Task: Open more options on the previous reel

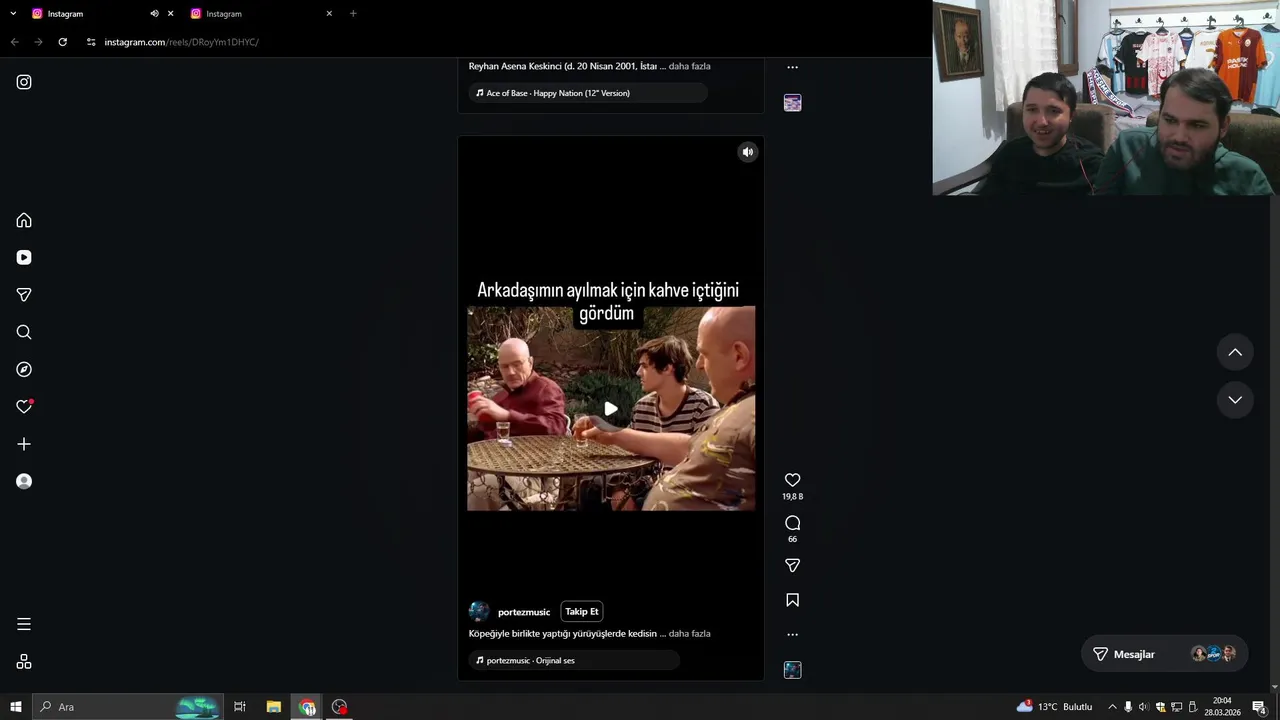Action: (792, 67)
